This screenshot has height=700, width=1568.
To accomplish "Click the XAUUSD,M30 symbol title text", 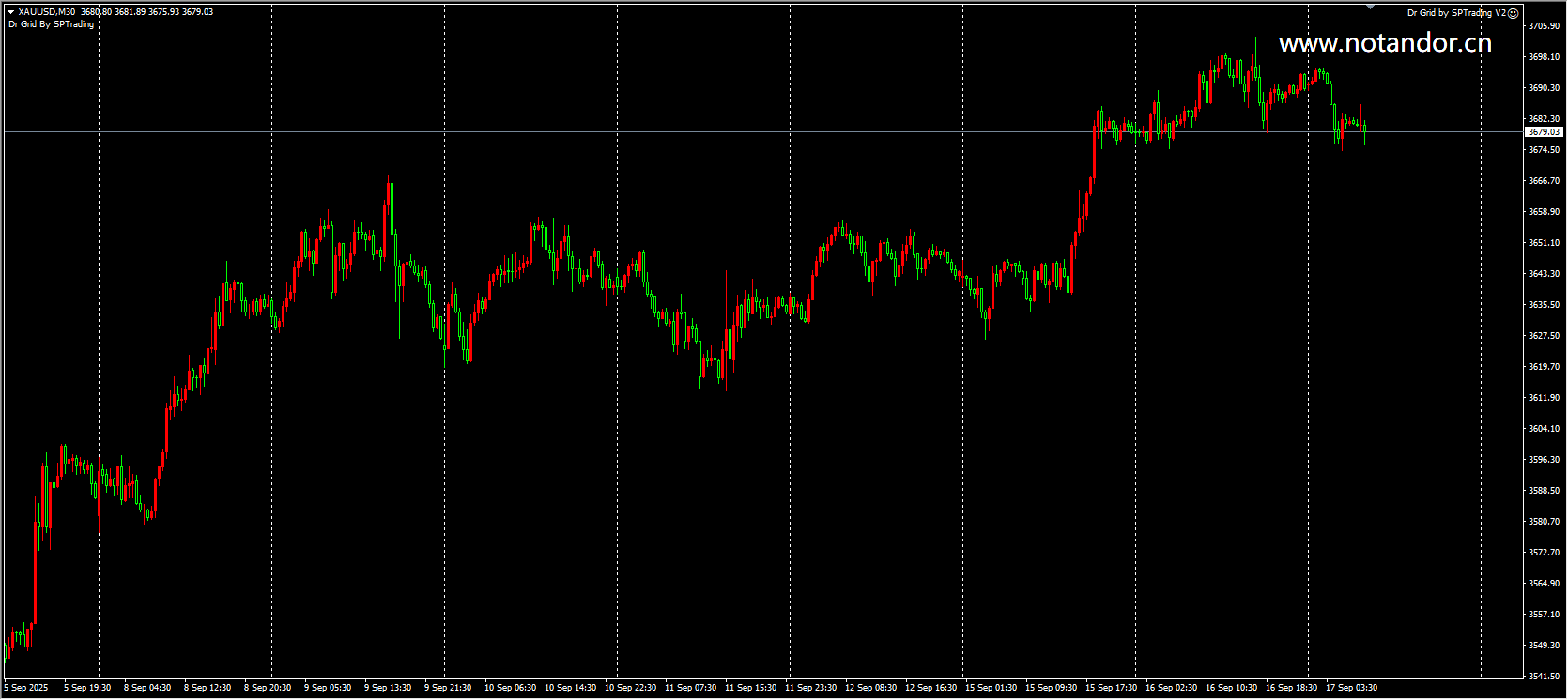I will coord(47,12).
